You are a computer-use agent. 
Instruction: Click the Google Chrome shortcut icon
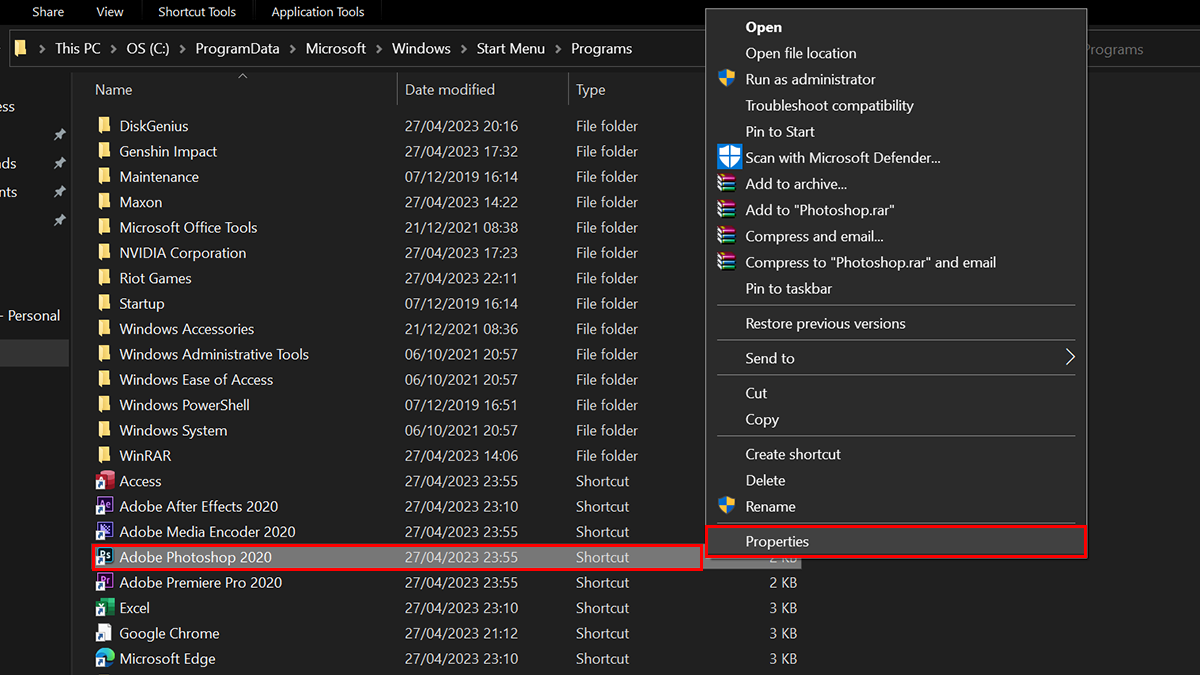pyautogui.click(x=104, y=633)
